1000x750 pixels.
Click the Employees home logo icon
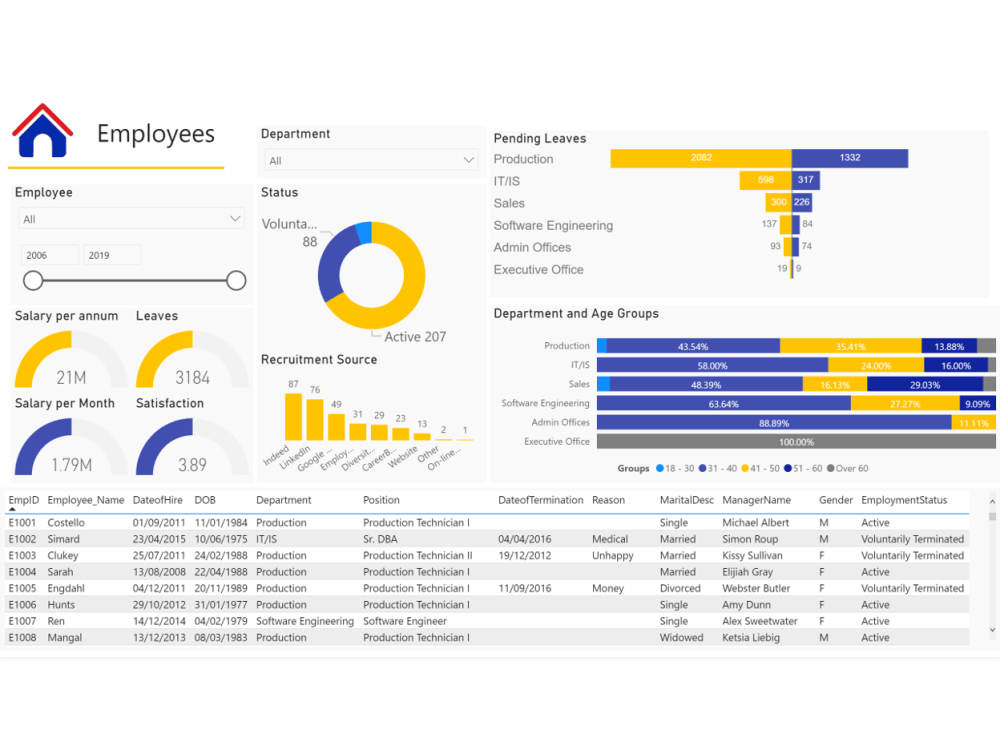[x=40, y=128]
